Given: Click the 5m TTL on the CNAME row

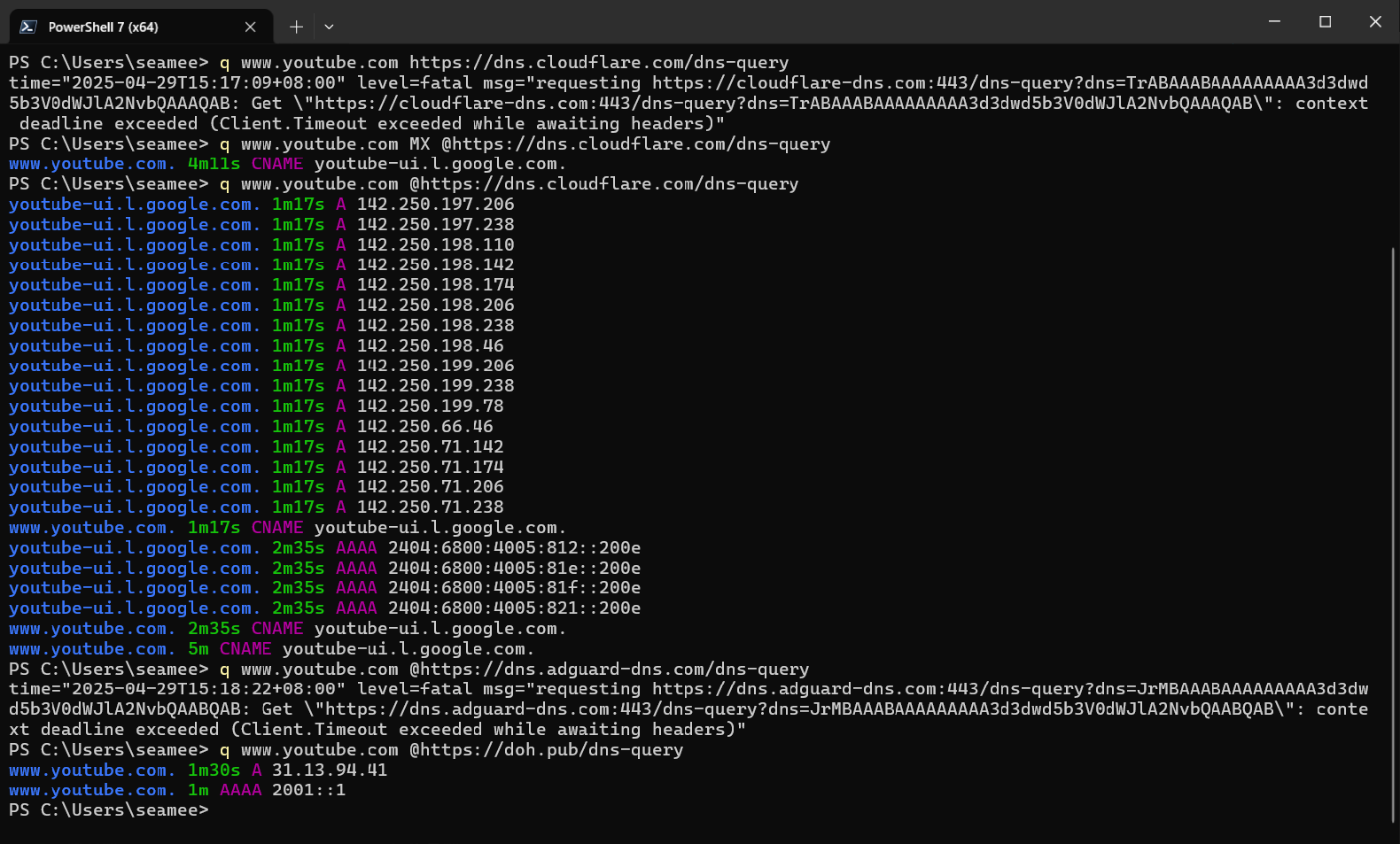Looking at the screenshot, I should 198,648.
